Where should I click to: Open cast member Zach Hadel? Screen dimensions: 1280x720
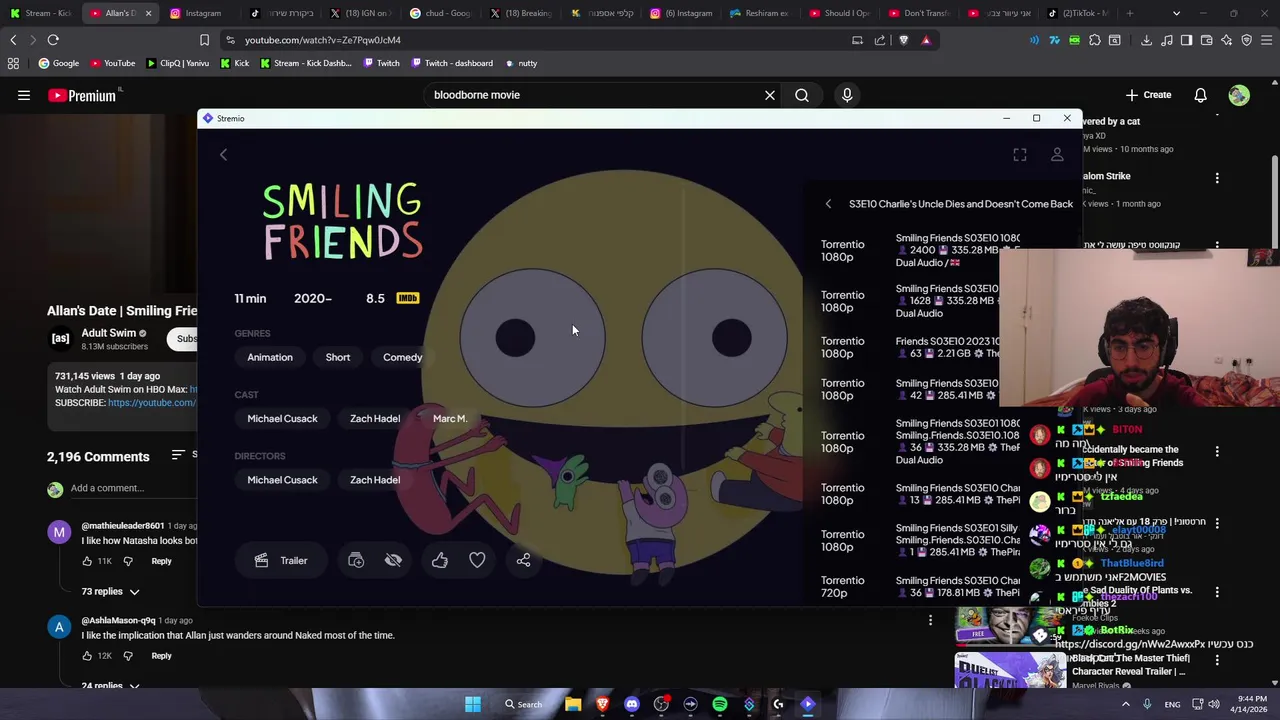pos(375,419)
